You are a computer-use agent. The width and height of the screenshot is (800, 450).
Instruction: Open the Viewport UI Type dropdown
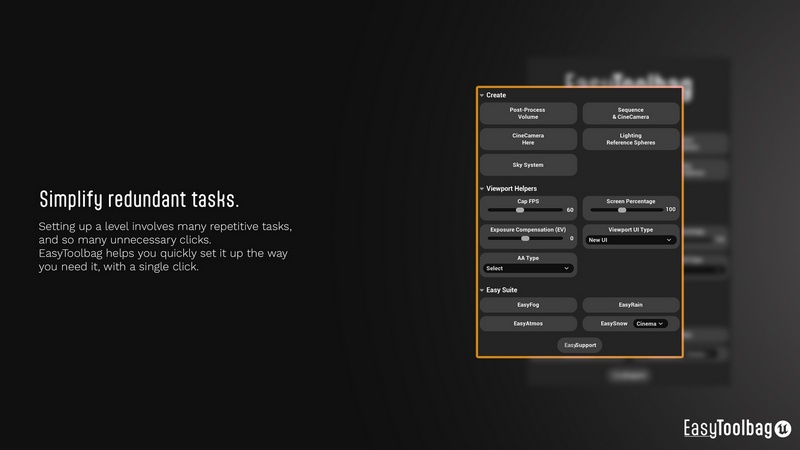[x=630, y=240]
